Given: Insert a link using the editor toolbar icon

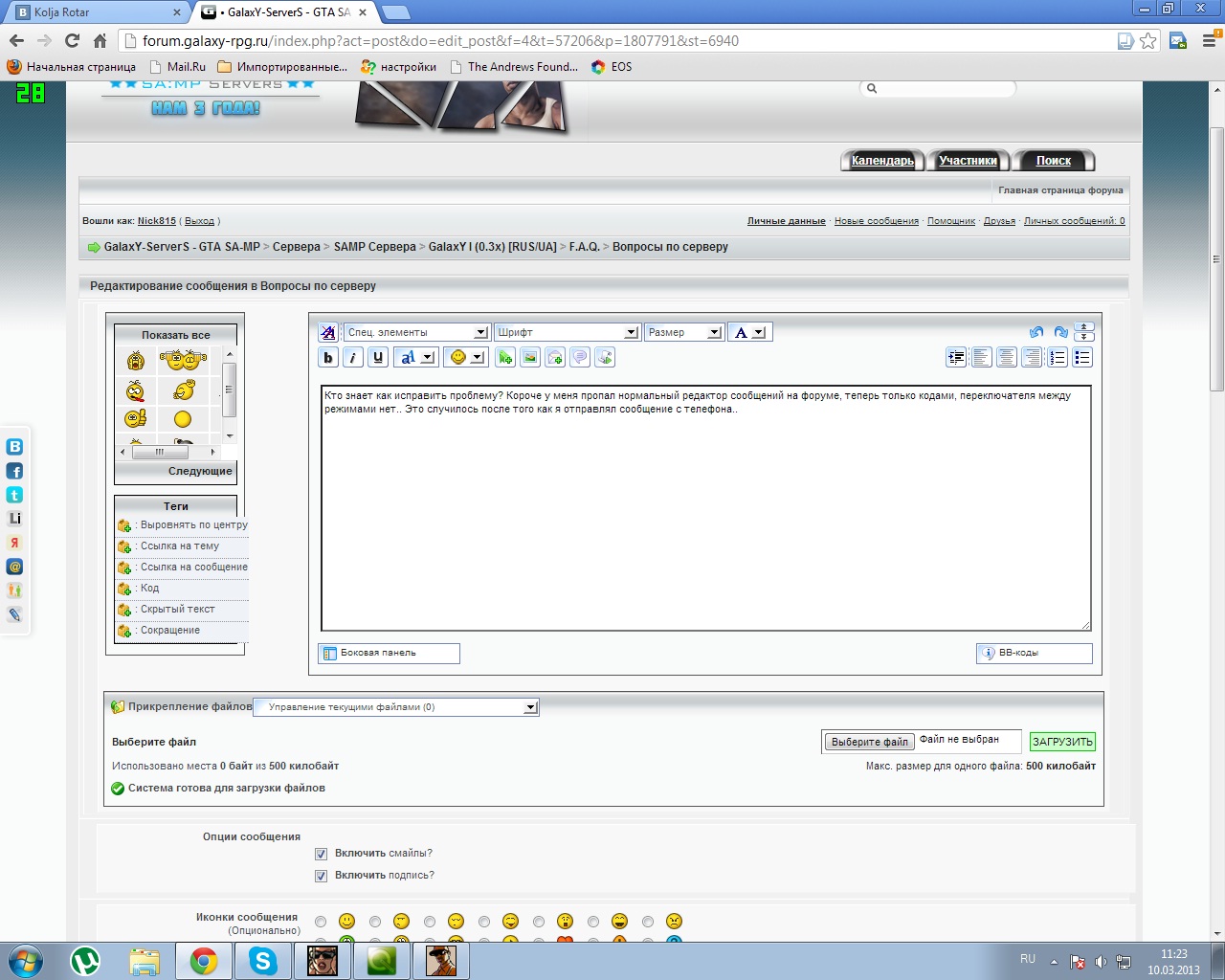Looking at the screenshot, I should tap(505, 358).
